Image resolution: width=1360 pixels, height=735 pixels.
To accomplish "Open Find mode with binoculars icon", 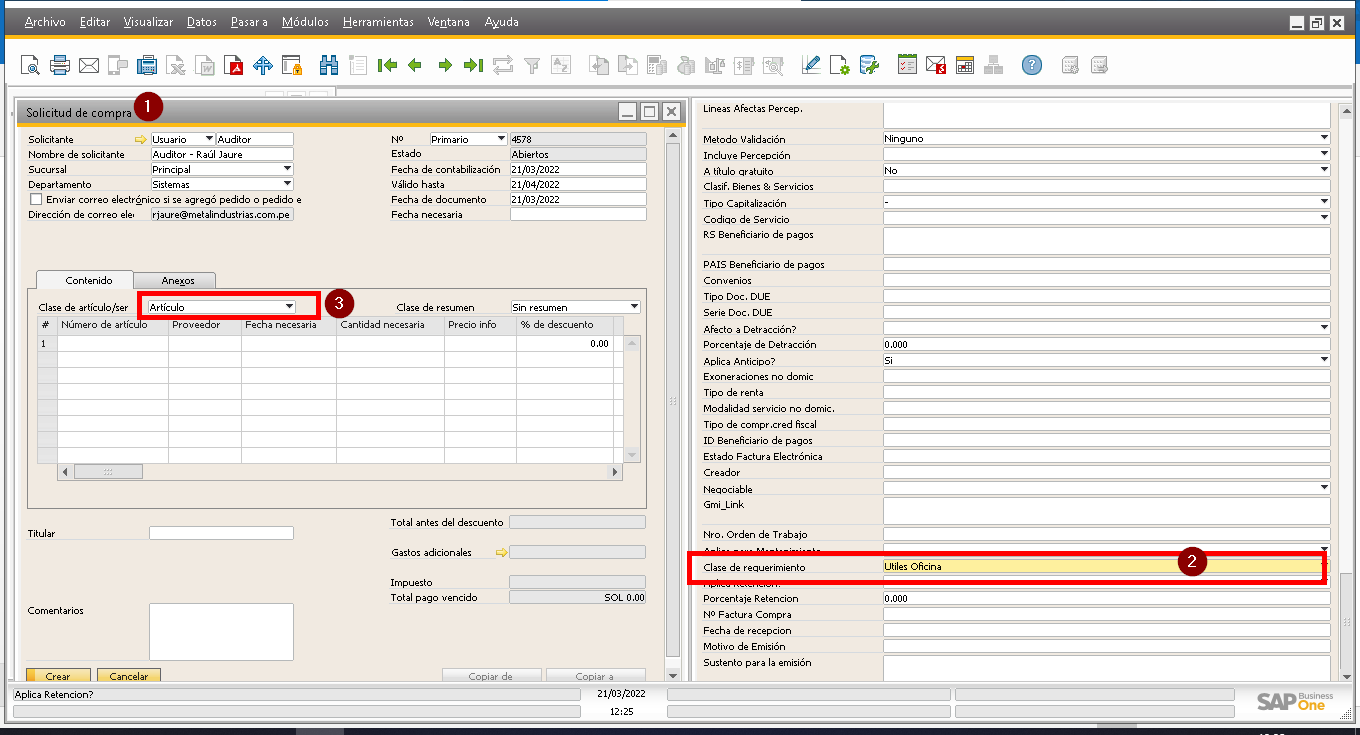I will pos(329,65).
